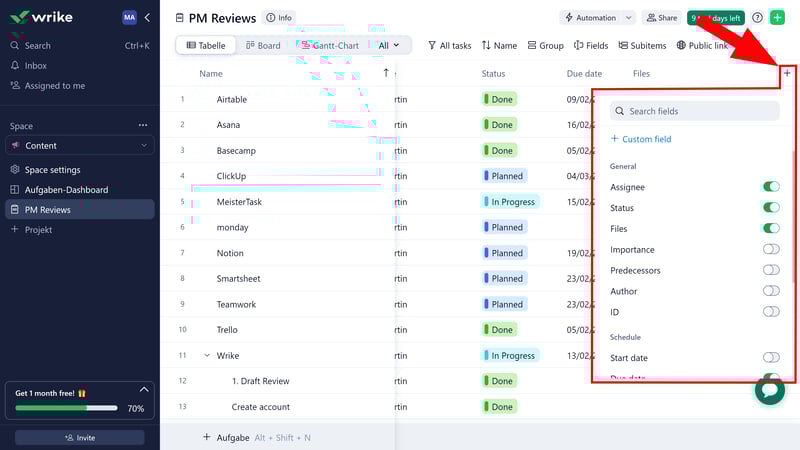Switch to the Board view tab
Image resolution: width=800 pixels, height=450 pixels.
pyautogui.click(x=263, y=45)
